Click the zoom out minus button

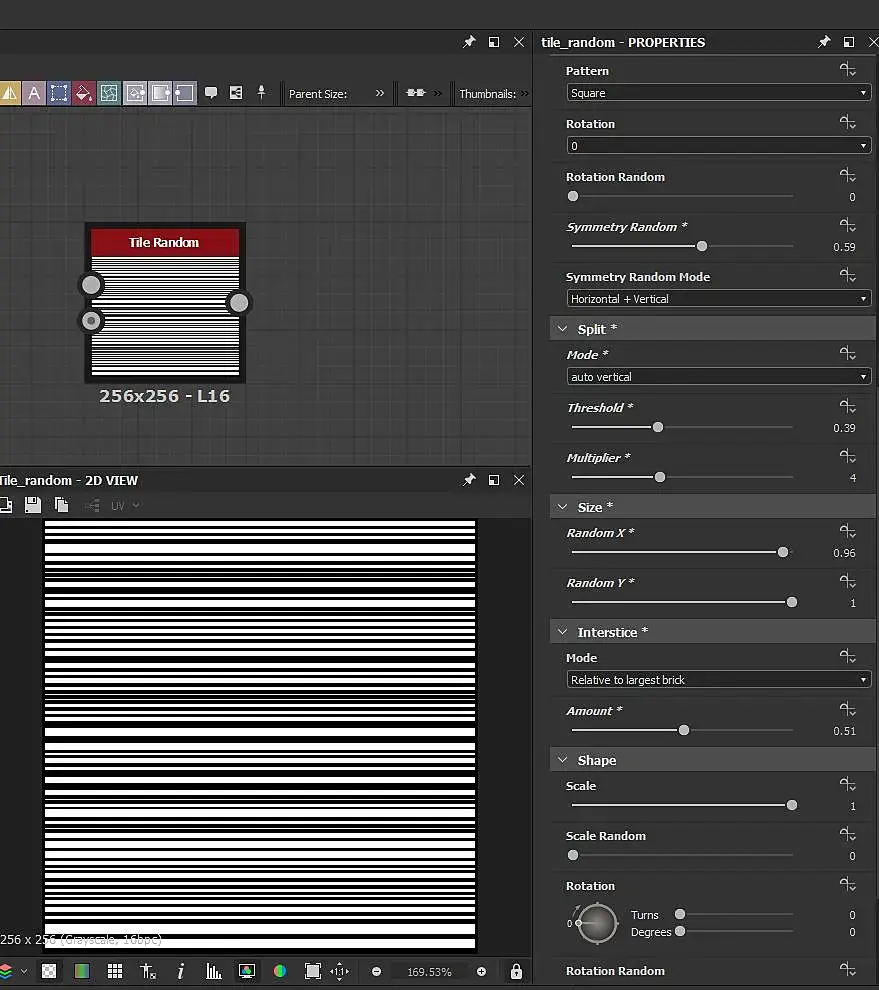pyautogui.click(x=376, y=971)
